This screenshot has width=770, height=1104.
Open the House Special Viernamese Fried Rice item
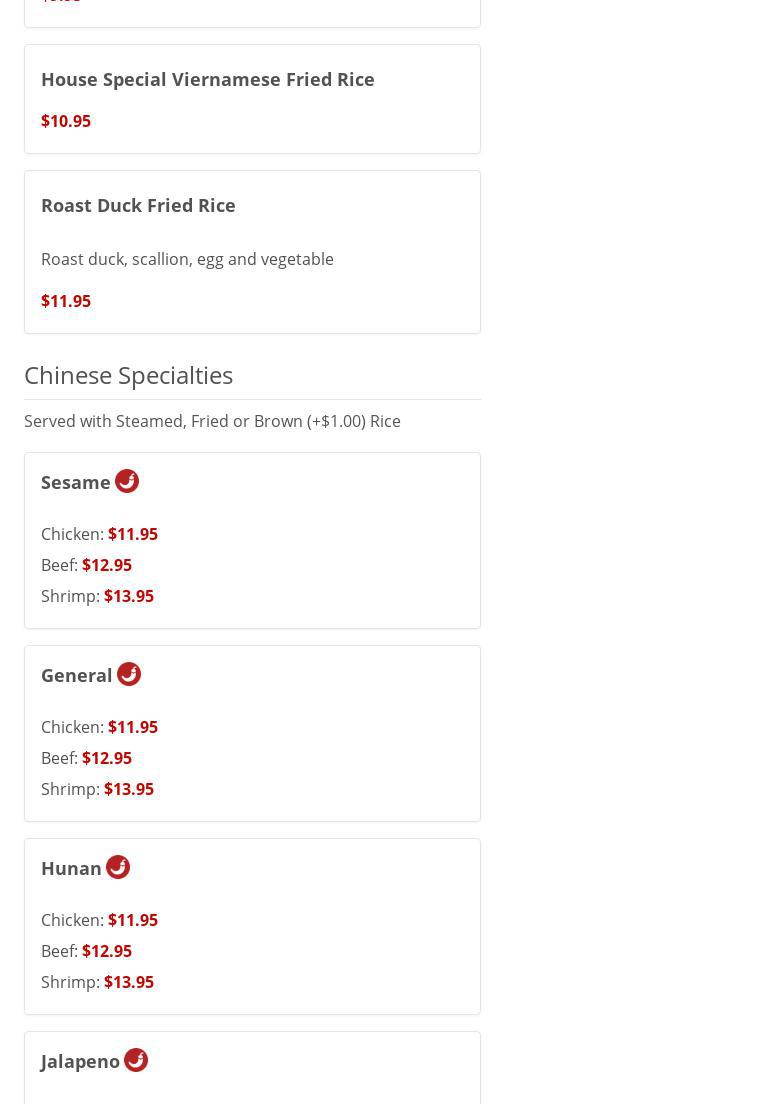click(207, 79)
